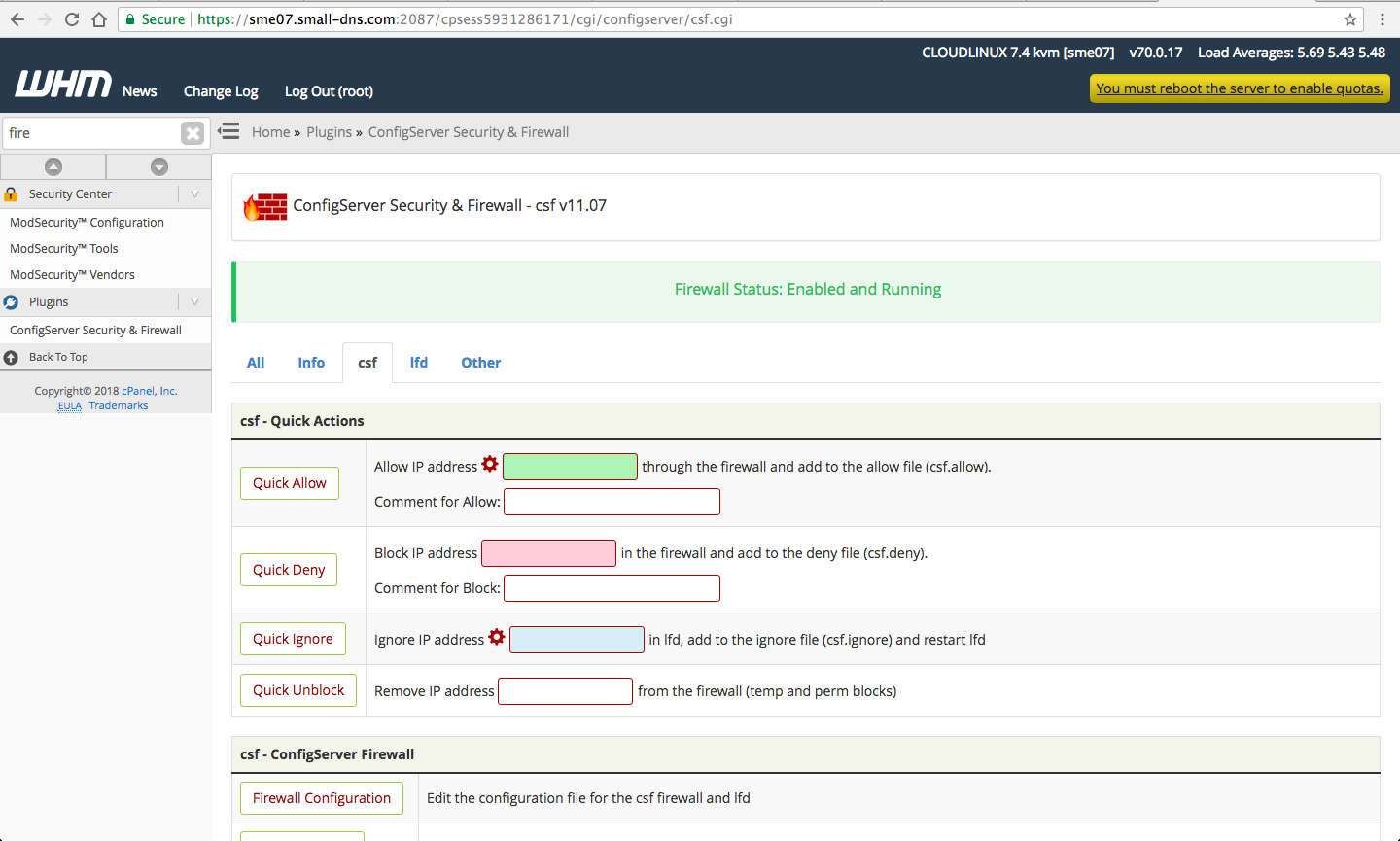Click the pink Block IP address field
This screenshot has height=841, width=1400.
click(x=548, y=553)
